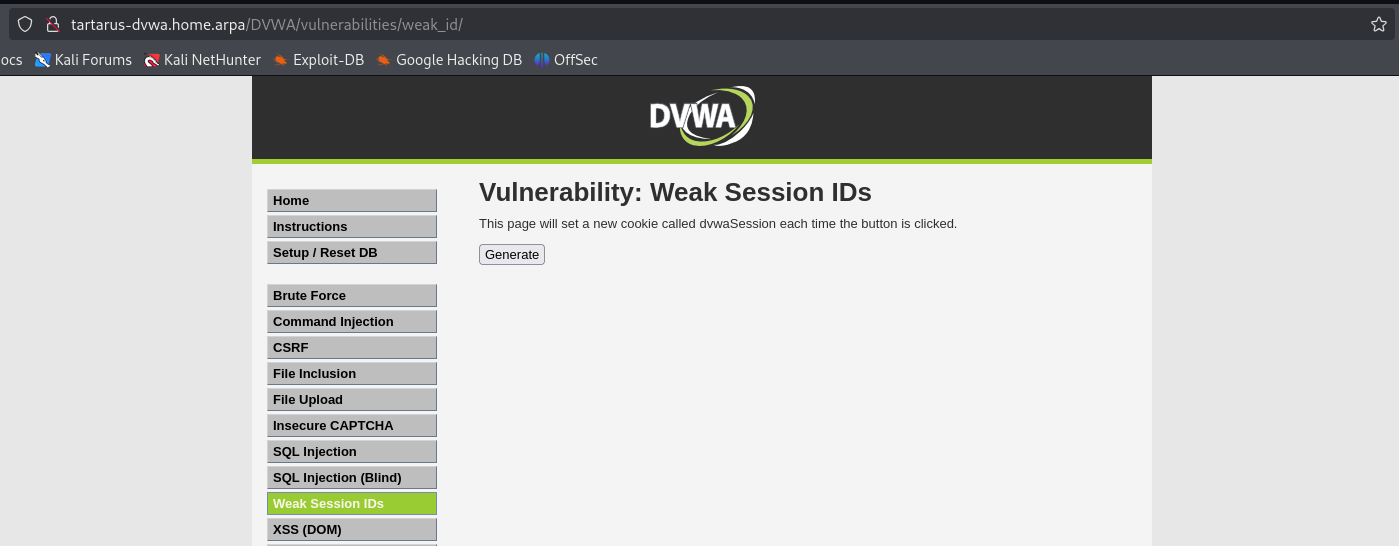This screenshot has height=546, width=1399.
Task: Go to File Upload page
Action: click(x=351, y=400)
